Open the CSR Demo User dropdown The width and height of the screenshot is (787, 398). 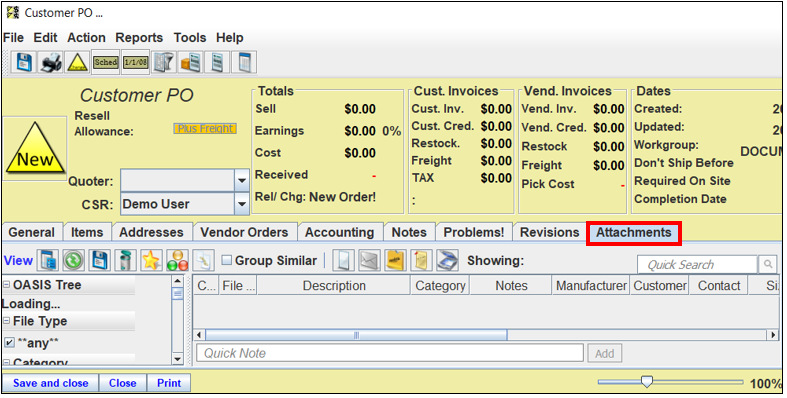coord(241,204)
